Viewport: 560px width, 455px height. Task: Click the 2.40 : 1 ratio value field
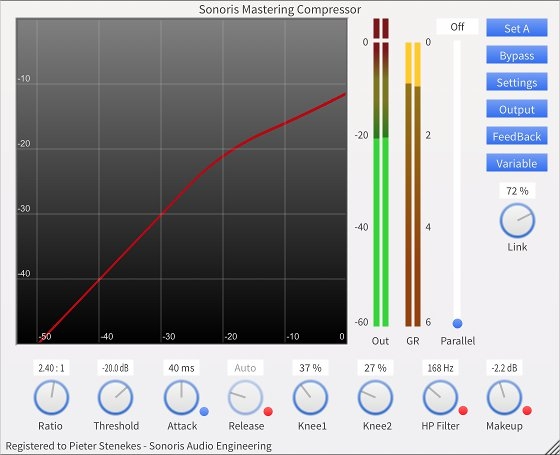point(51,368)
